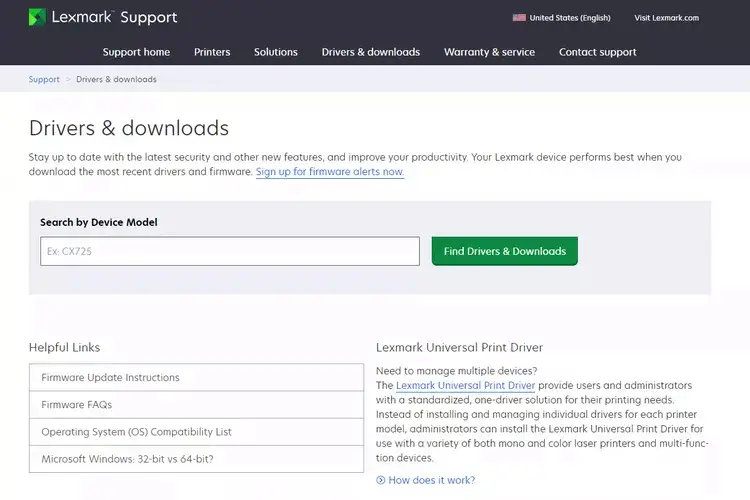The height and width of the screenshot is (500, 750).
Task: Click the green Lexmark logo icon
Action: click(37, 17)
